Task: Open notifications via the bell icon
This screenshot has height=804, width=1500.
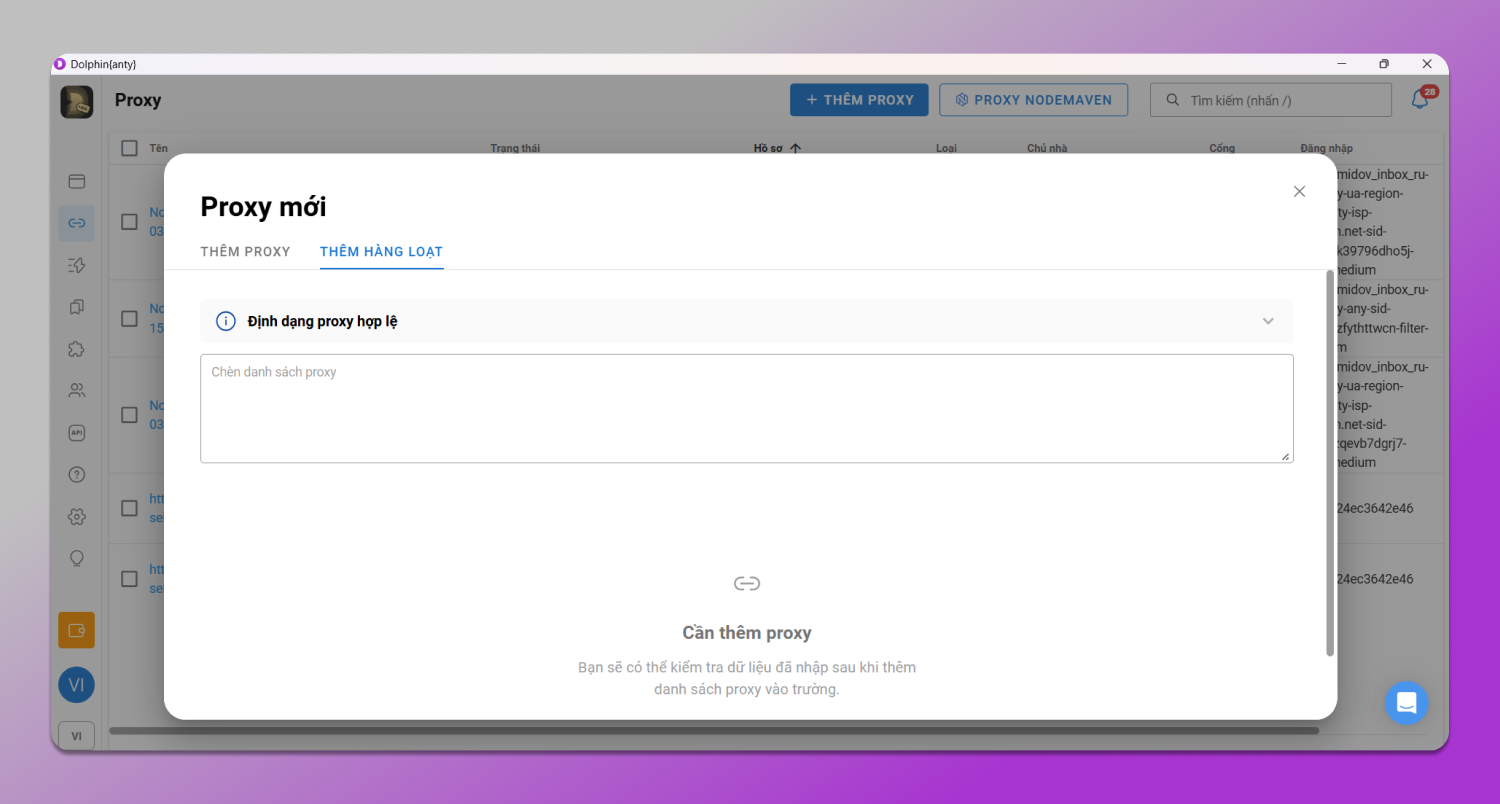Action: tap(1419, 99)
